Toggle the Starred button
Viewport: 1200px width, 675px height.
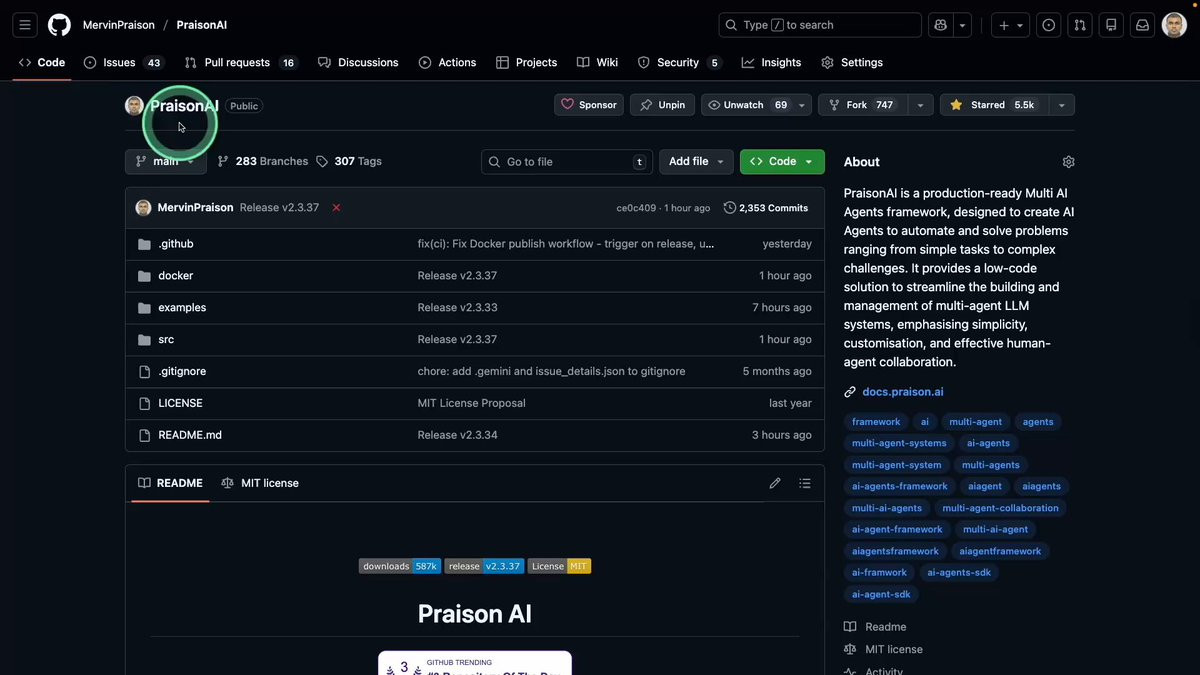[994, 105]
